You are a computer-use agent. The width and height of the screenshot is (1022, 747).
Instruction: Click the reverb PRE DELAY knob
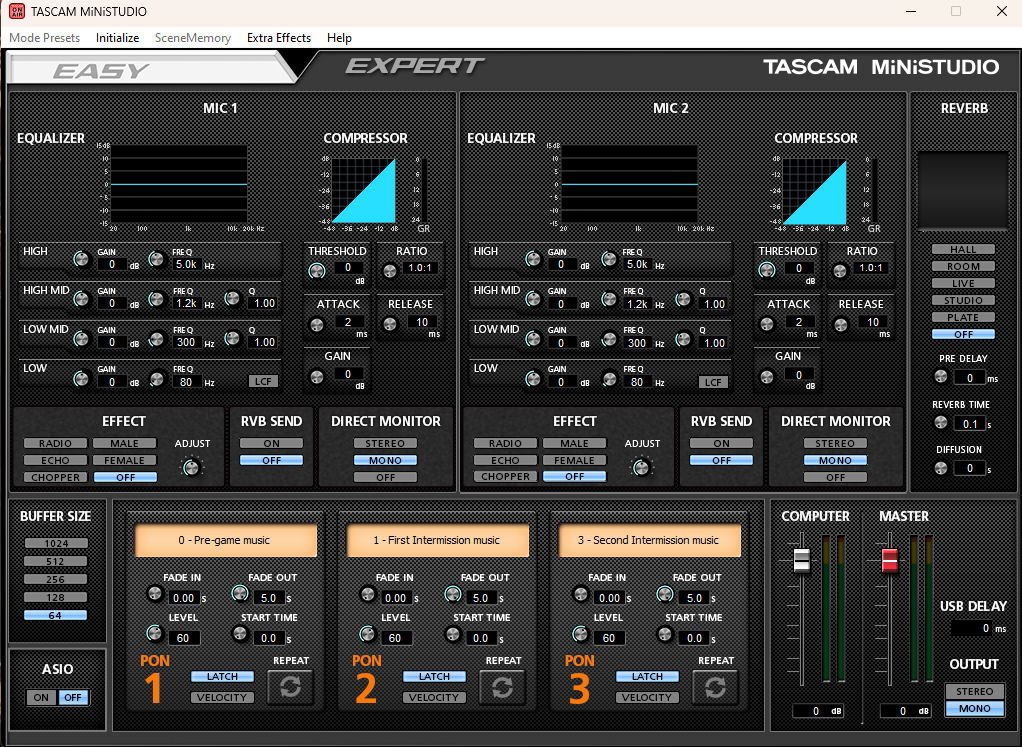[x=941, y=376]
